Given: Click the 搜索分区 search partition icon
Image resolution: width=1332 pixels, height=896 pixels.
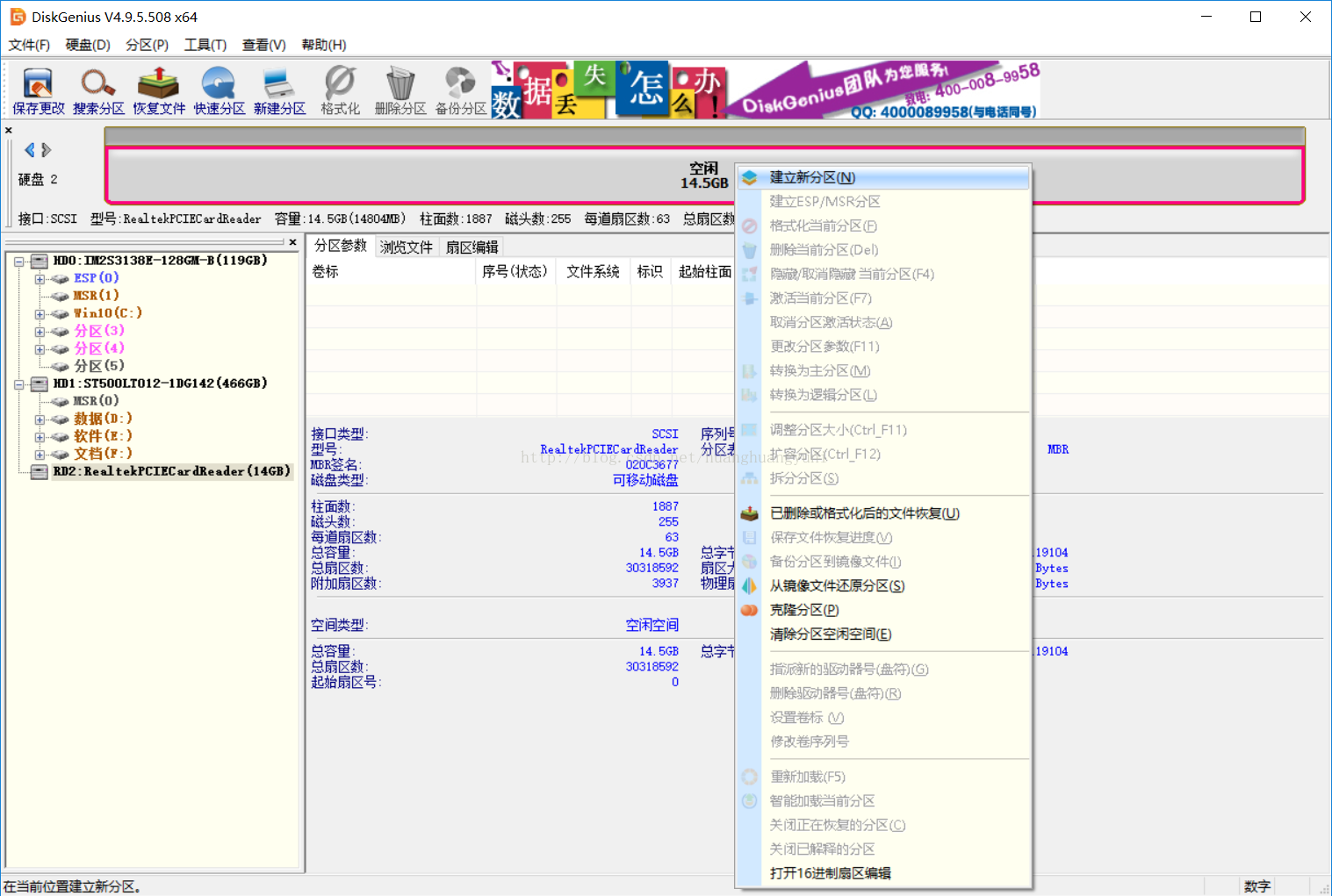Looking at the screenshot, I should pyautogui.click(x=98, y=90).
